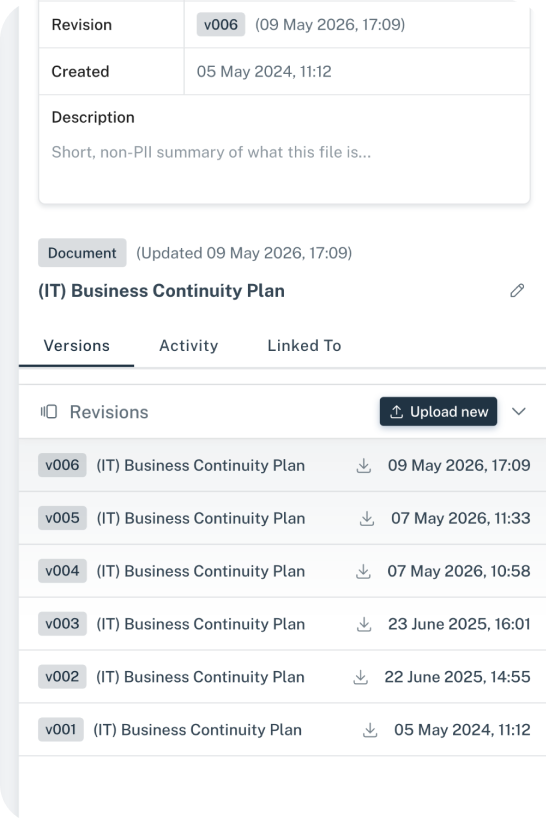Download the original v001 revision
The width and height of the screenshot is (546, 824).
click(370, 730)
